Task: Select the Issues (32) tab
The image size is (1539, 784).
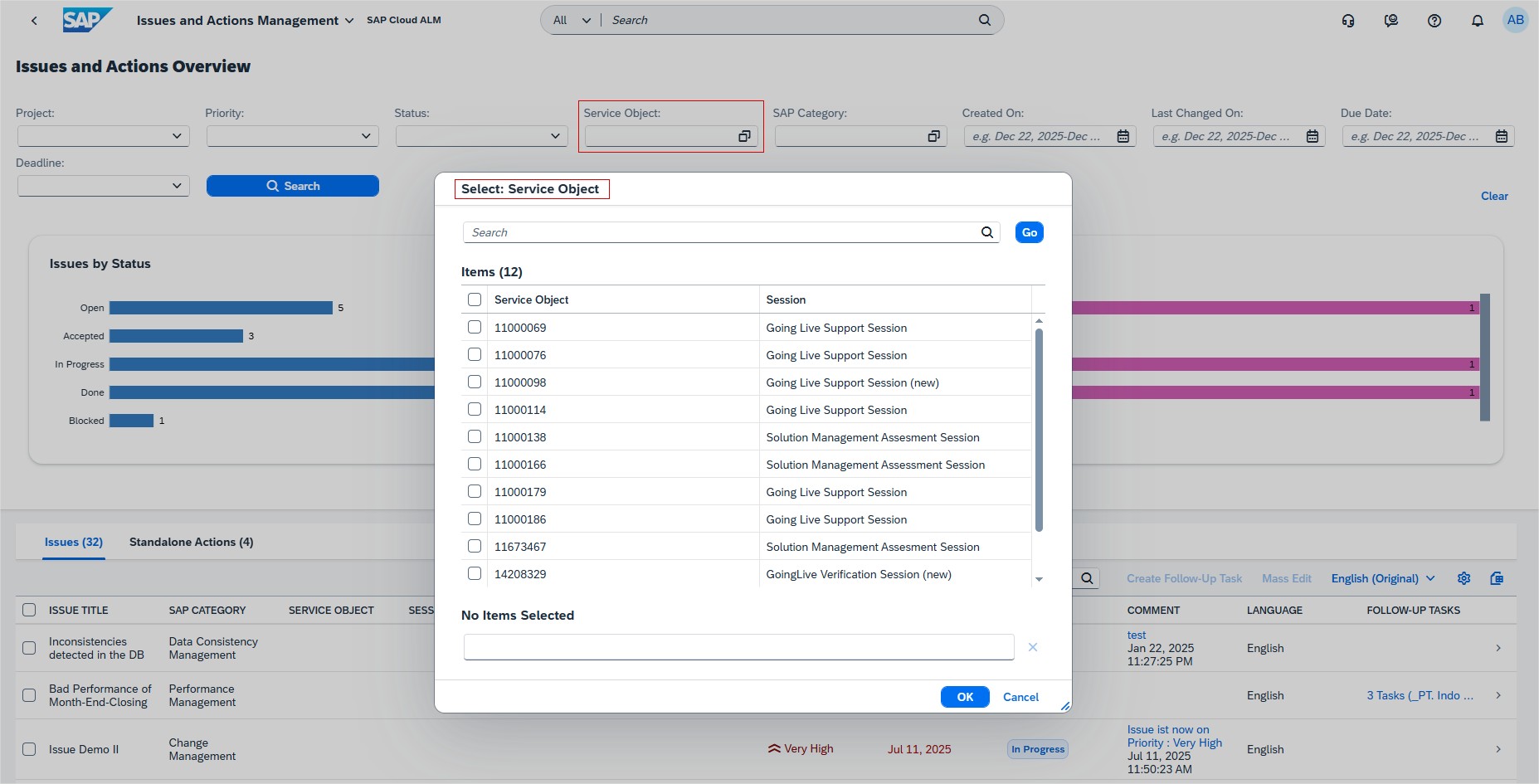Action: 74,543
